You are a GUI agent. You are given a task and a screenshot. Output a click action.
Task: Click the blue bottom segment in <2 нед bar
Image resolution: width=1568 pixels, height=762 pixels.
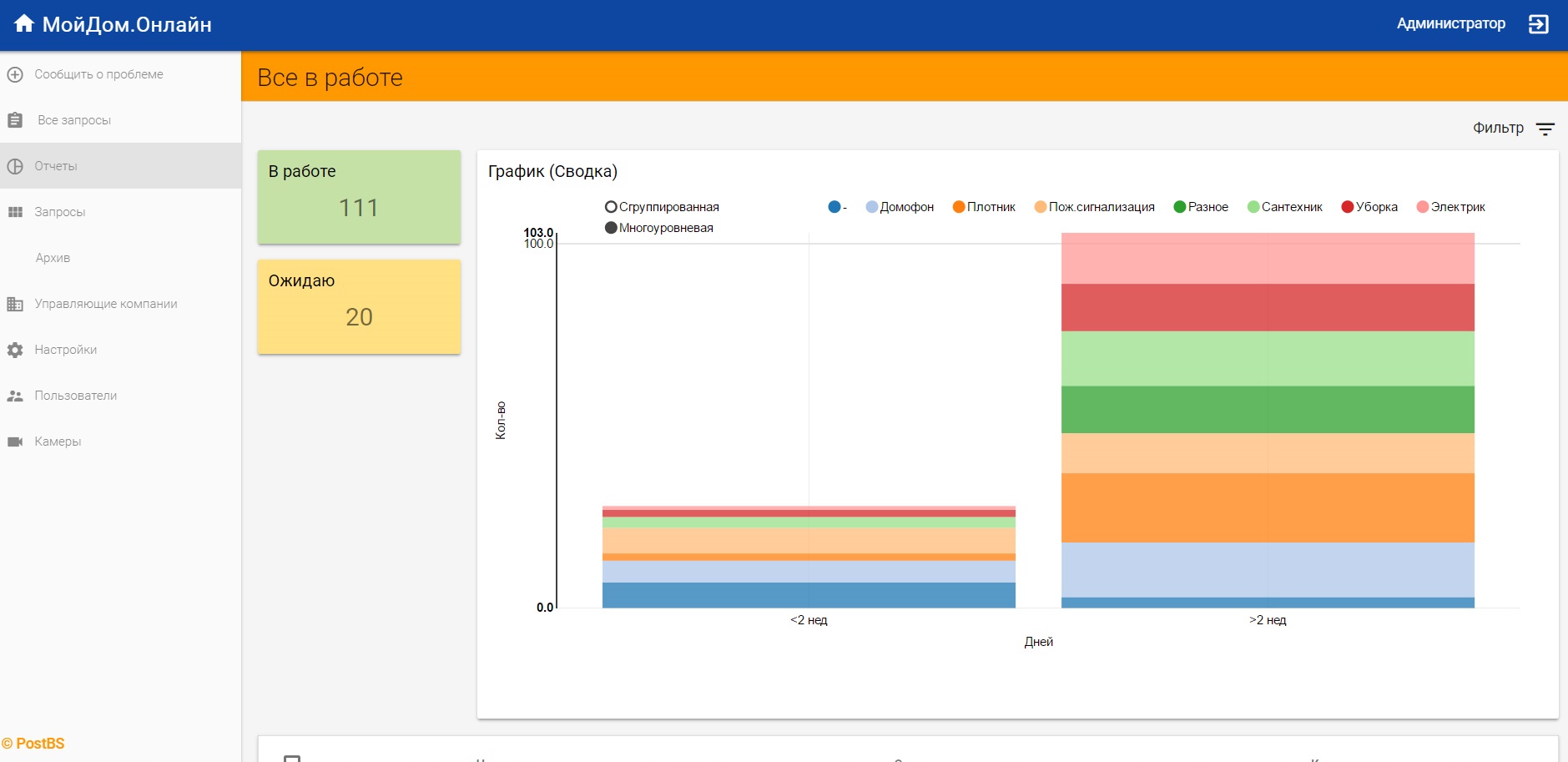[809, 595]
